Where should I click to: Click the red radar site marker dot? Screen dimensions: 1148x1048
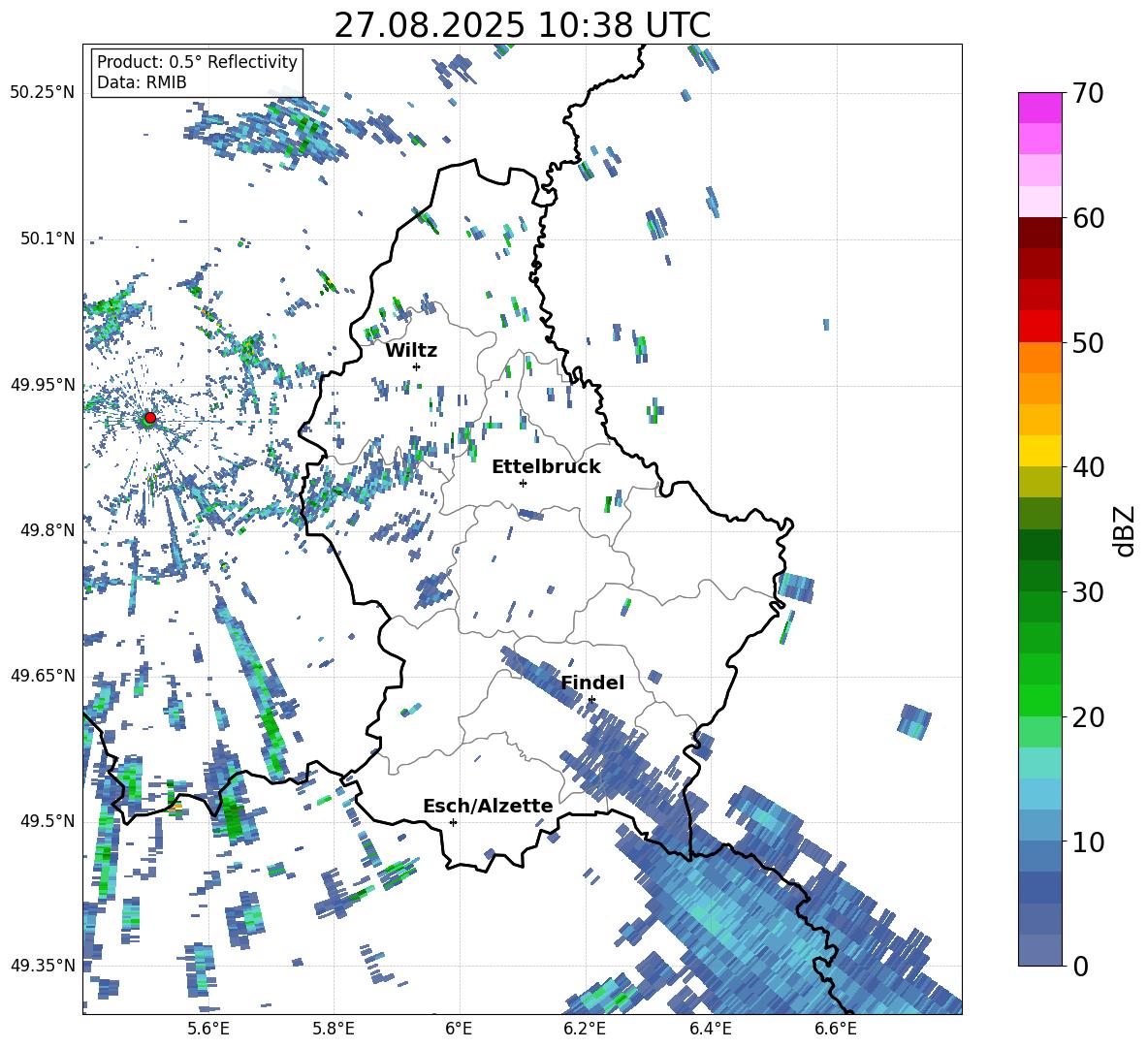pyautogui.click(x=150, y=418)
